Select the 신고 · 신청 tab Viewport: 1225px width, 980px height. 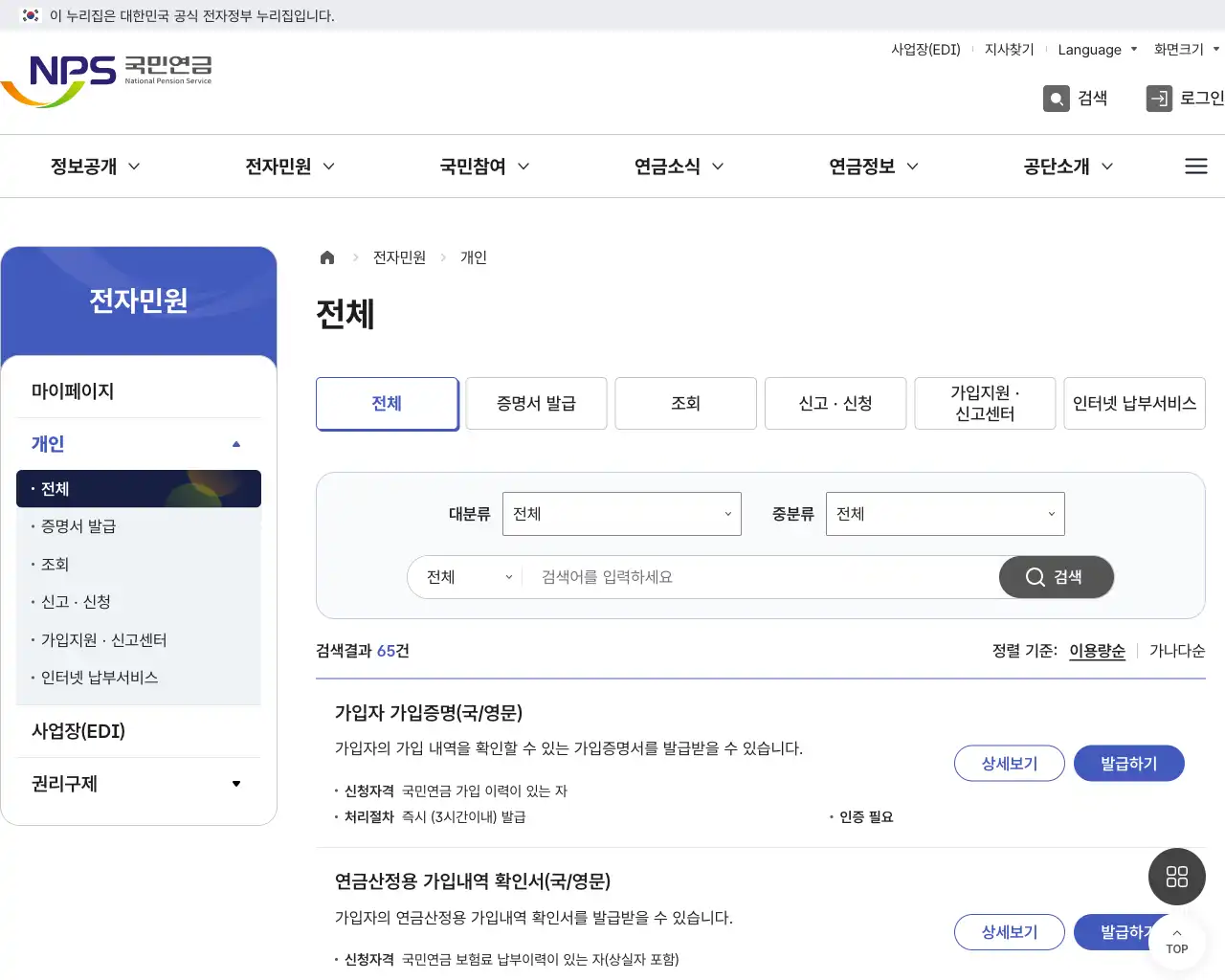tap(835, 404)
